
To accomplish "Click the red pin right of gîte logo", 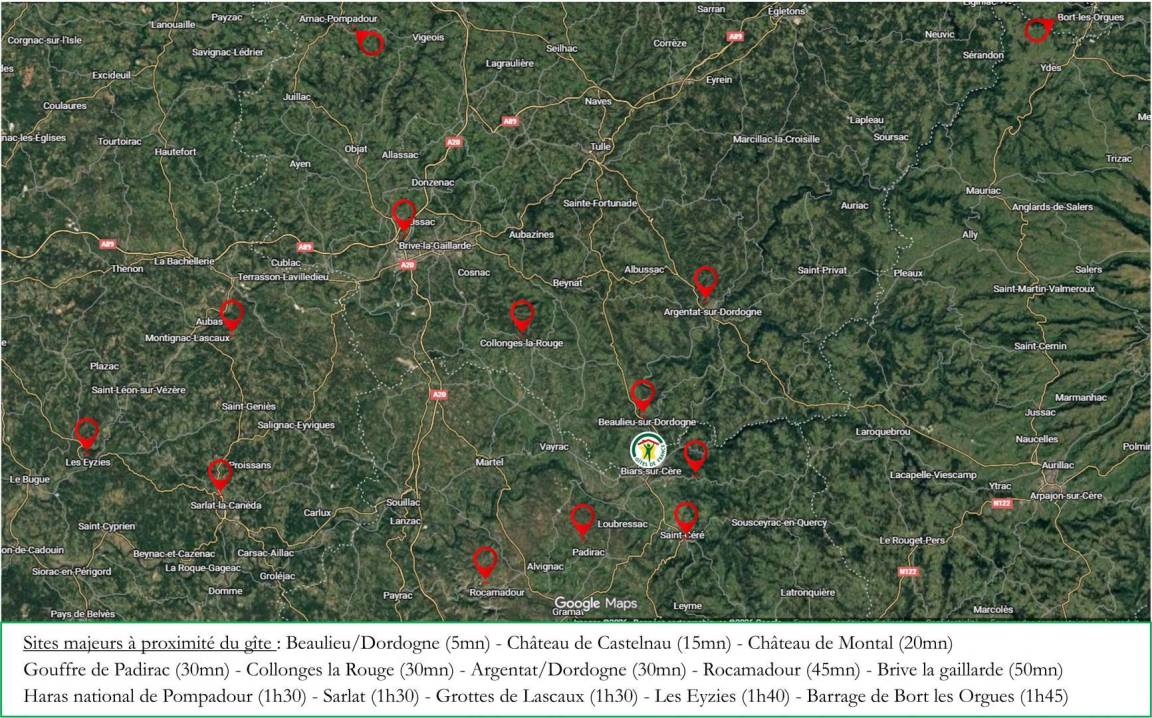I will point(695,454).
